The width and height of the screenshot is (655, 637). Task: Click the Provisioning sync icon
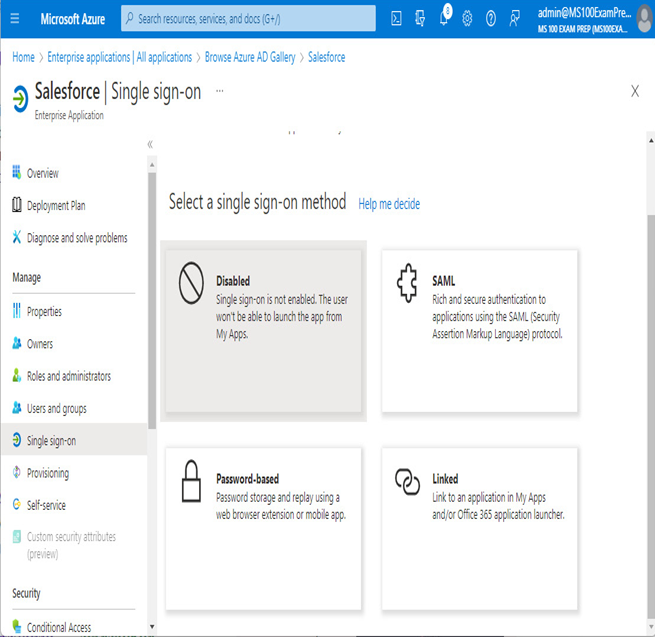(16, 472)
